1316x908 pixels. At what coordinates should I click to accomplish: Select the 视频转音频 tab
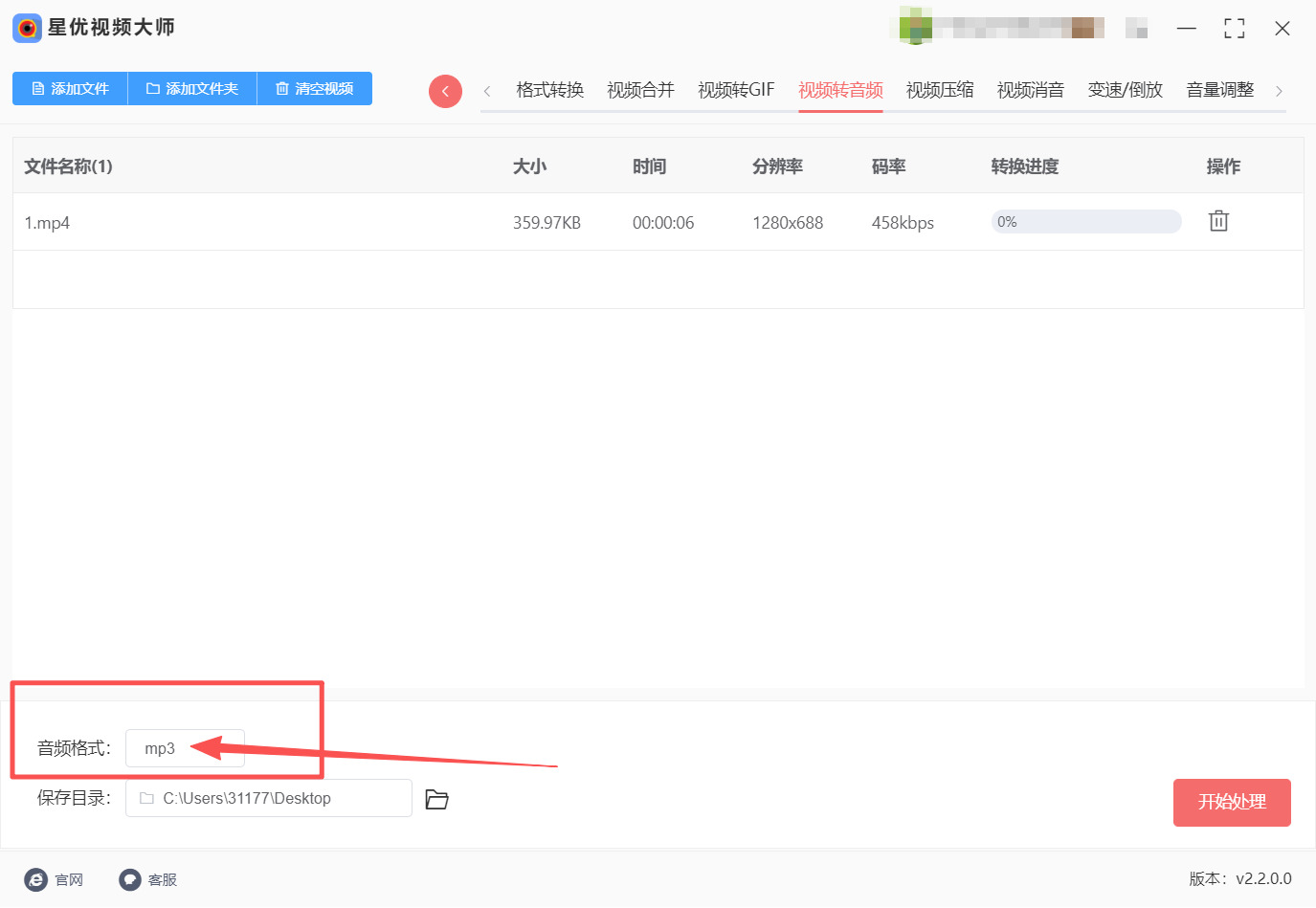click(840, 90)
